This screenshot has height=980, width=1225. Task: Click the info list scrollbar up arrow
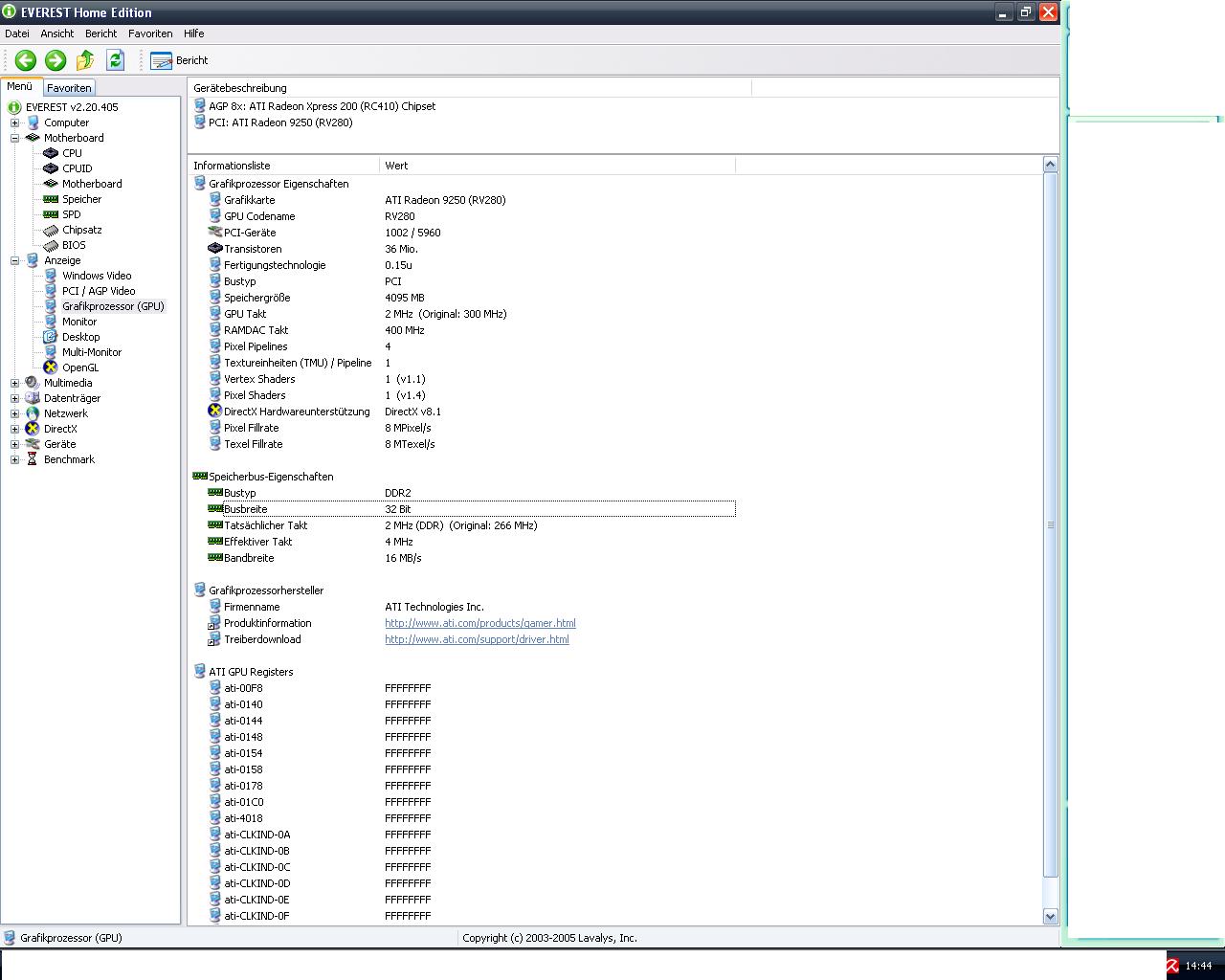pyautogui.click(x=1050, y=165)
